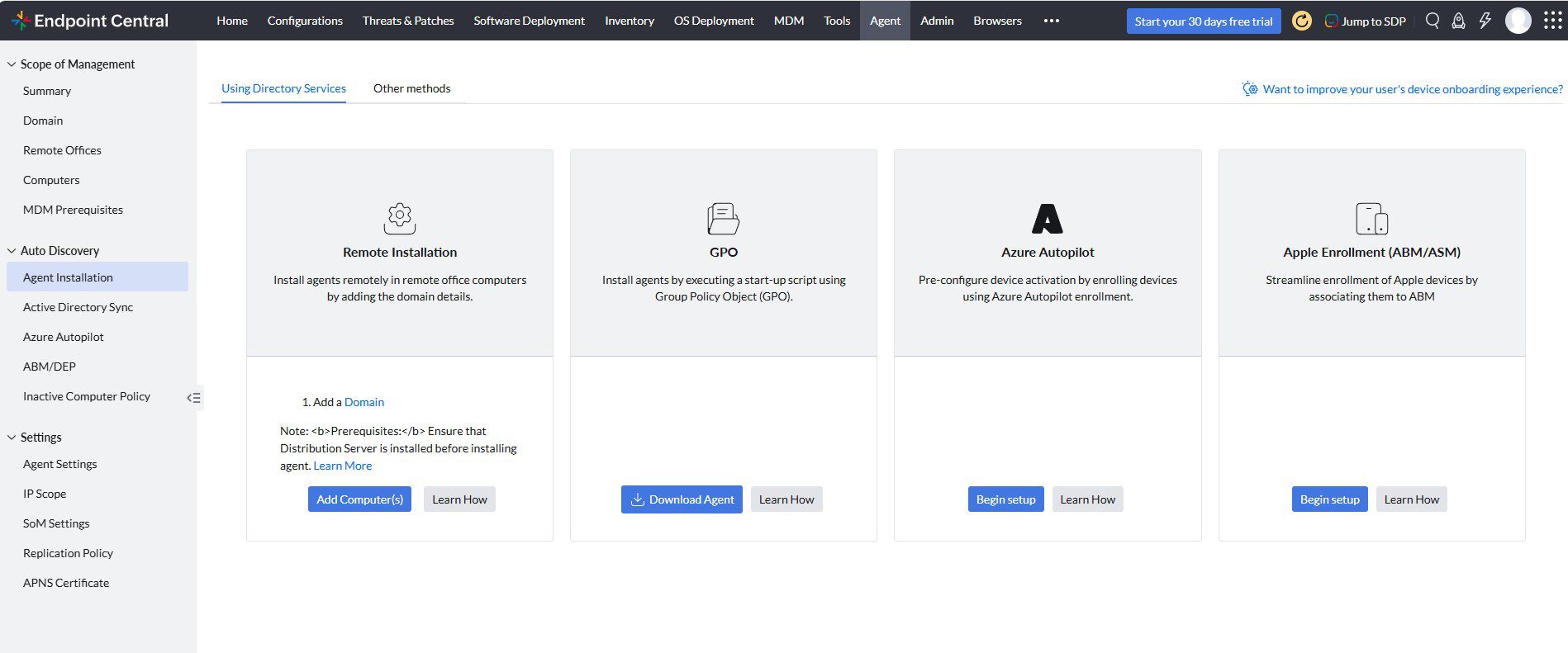
Task: Click Learn How under Azure Autopilot card
Action: click(x=1087, y=499)
